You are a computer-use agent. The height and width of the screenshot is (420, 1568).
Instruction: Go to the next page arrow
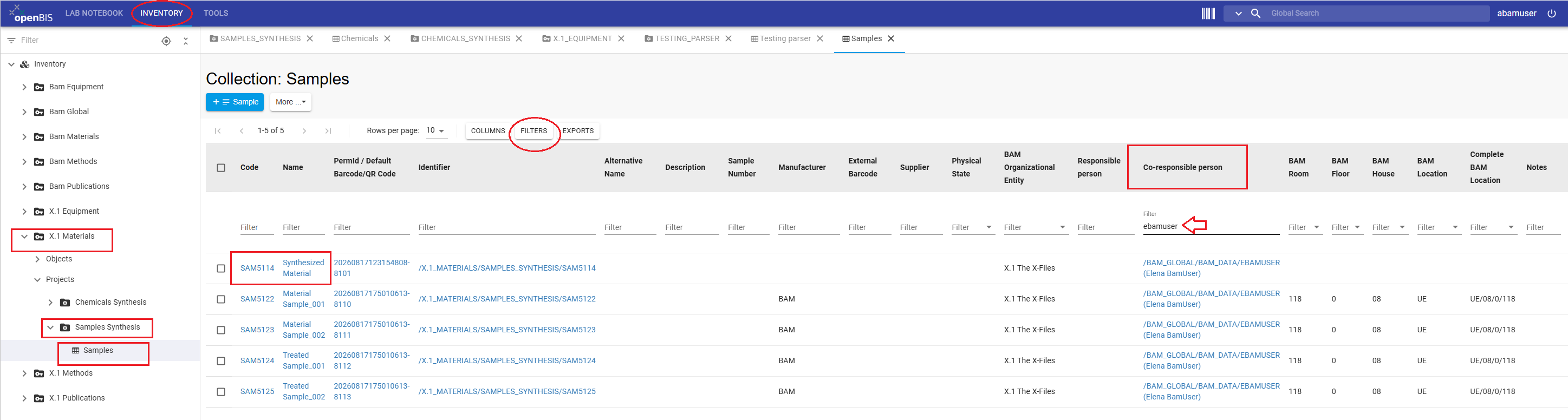point(304,131)
